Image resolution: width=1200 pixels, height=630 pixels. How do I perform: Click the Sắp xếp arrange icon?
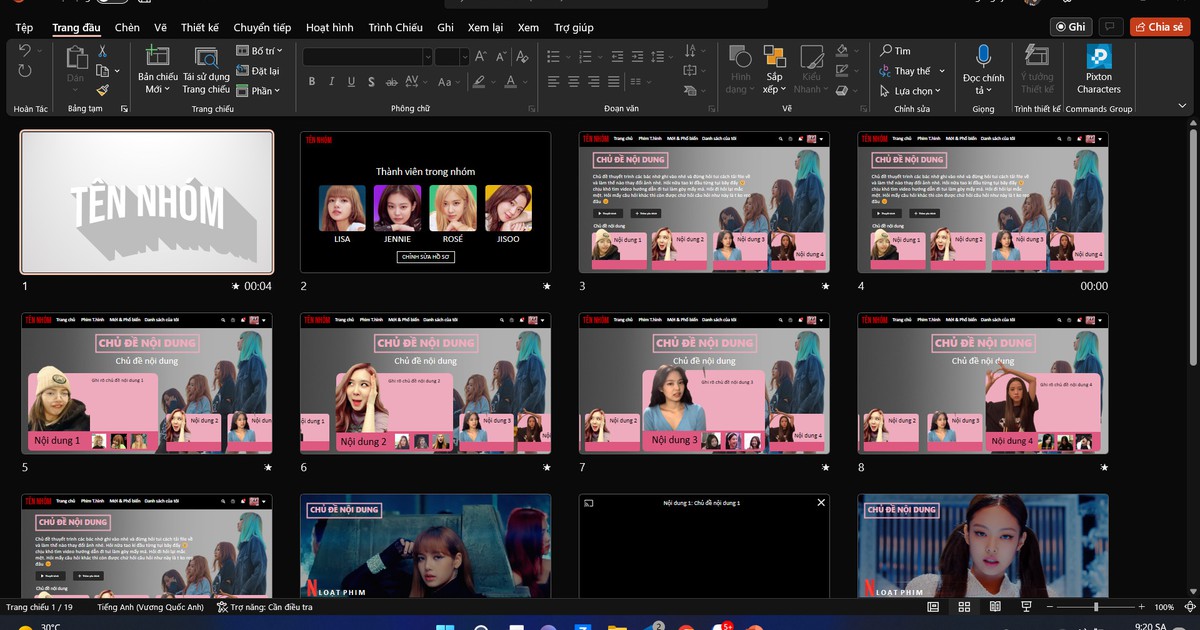774,57
